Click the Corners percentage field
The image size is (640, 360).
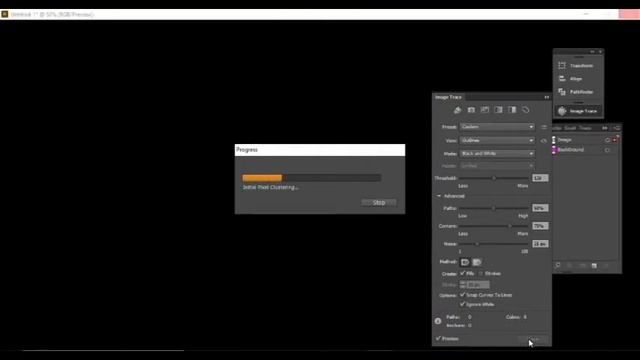tap(540, 226)
